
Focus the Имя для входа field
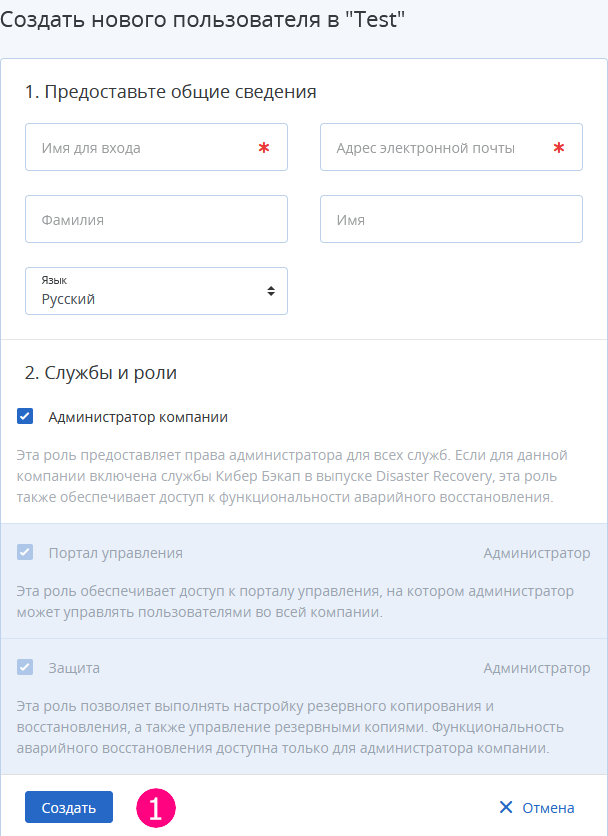(156, 147)
